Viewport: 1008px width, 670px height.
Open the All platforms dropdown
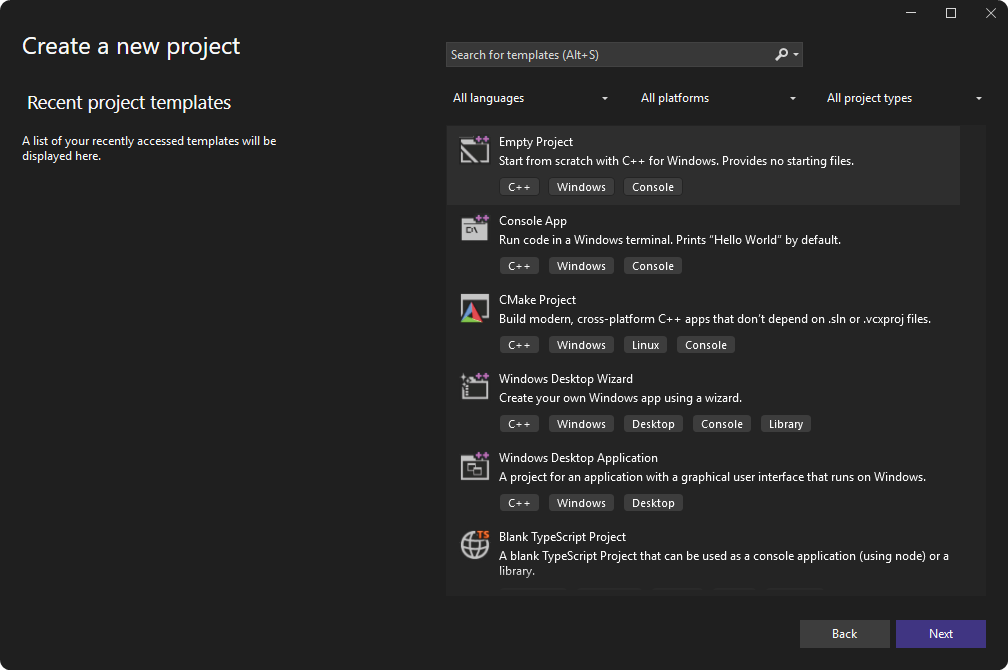[x=717, y=98]
